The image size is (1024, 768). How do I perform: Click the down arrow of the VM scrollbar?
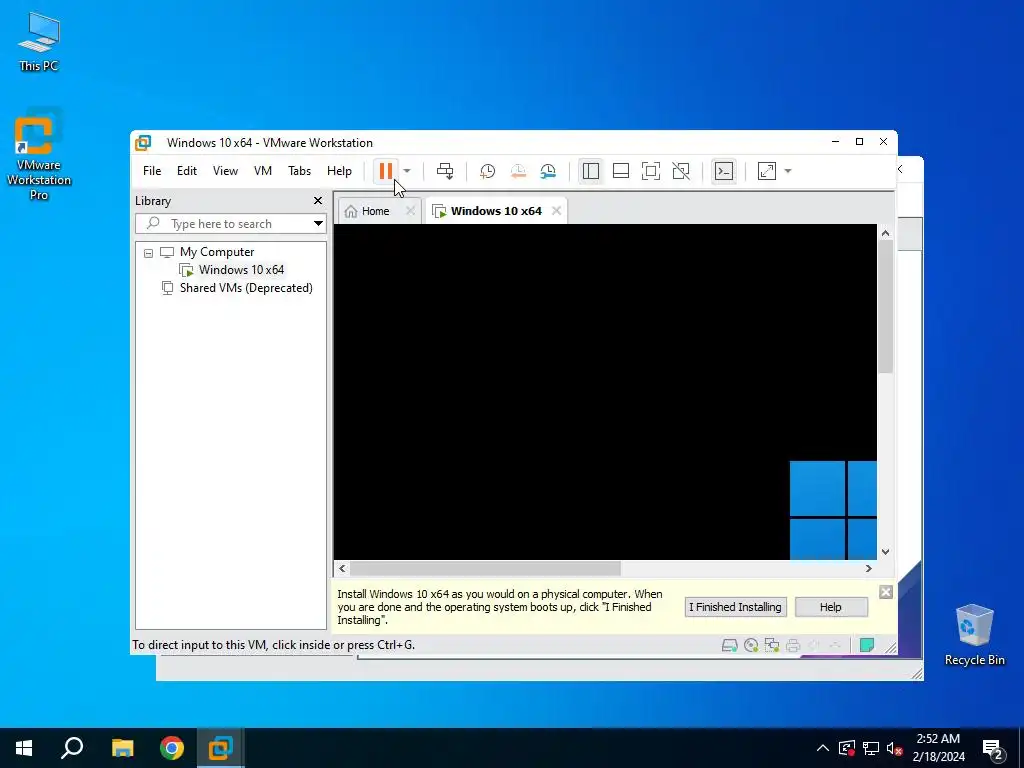tap(886, 552)
